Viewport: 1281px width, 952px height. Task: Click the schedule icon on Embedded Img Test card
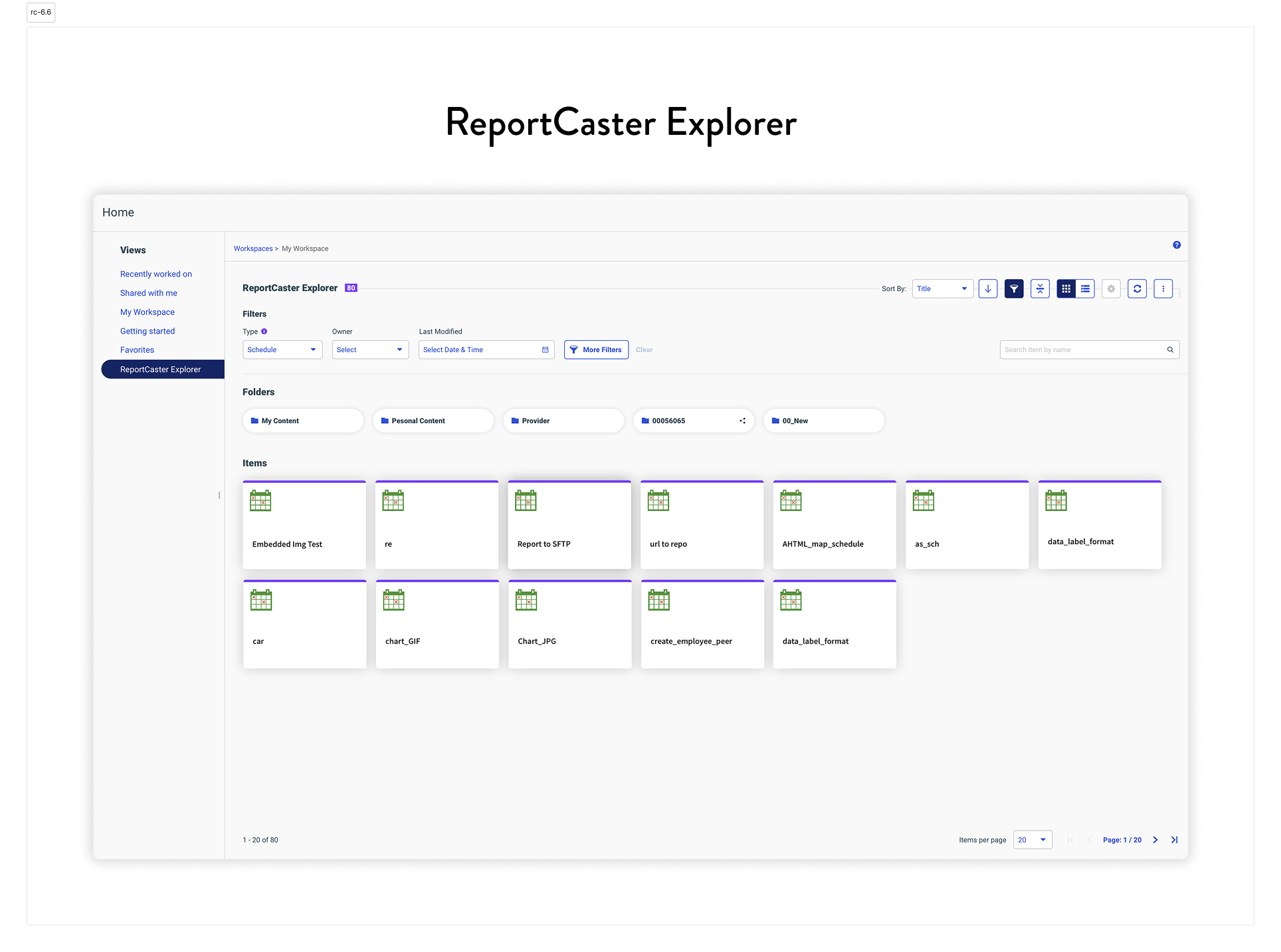(x=260, y=500)
